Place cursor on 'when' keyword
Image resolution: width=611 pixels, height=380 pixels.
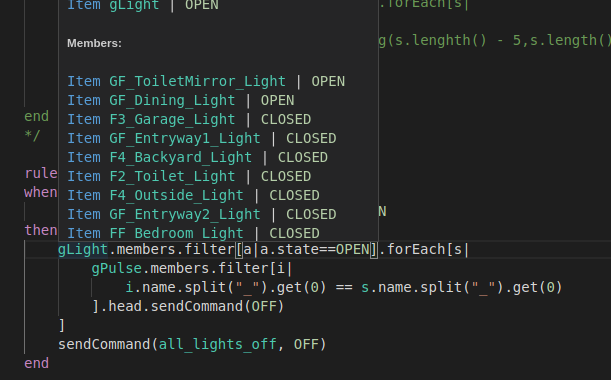(x=41, y=193)
